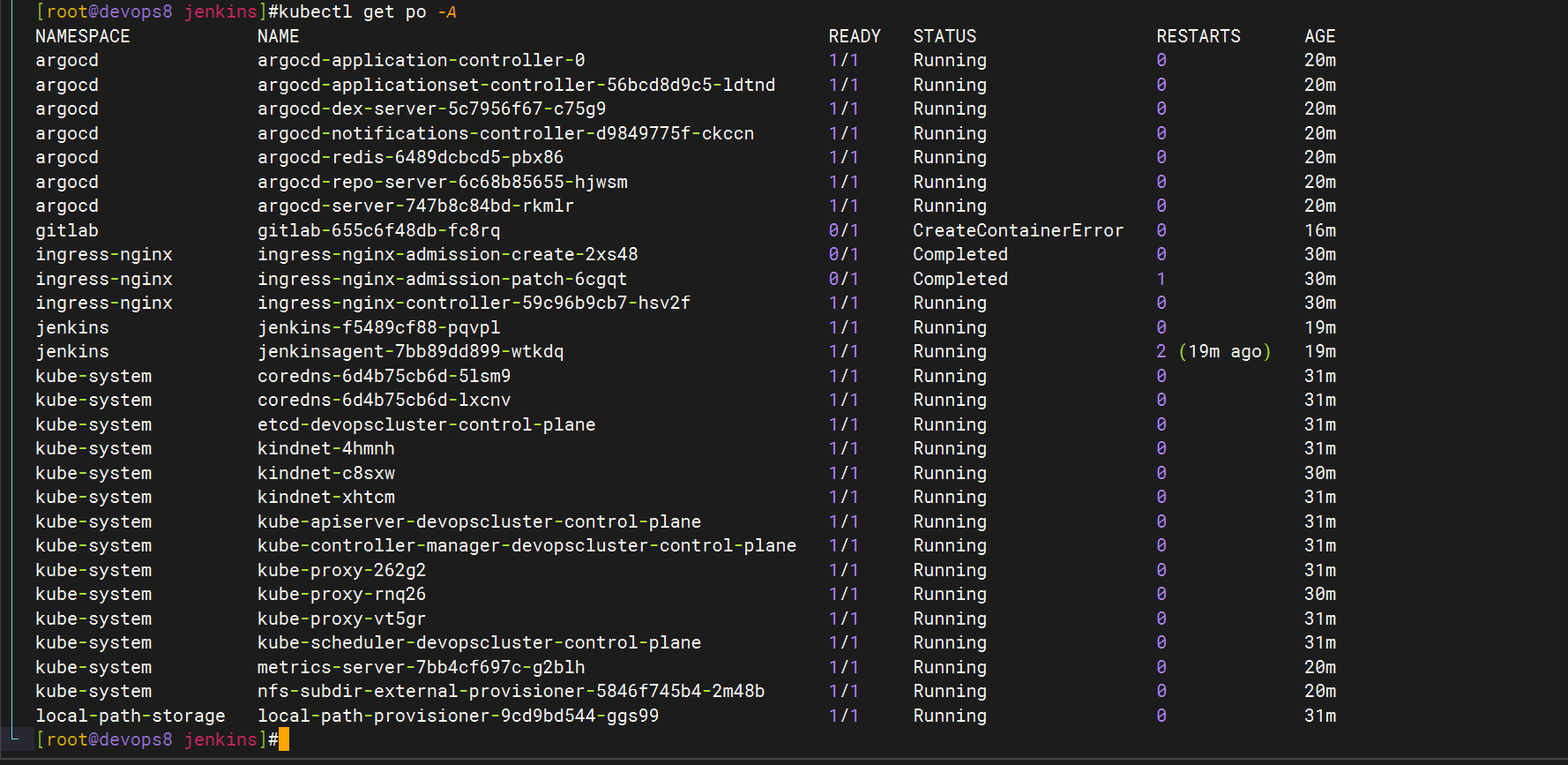Select the READY column header
This screenshot has height=765, width=1568.
pyautogui.click(x=855, y=36)
